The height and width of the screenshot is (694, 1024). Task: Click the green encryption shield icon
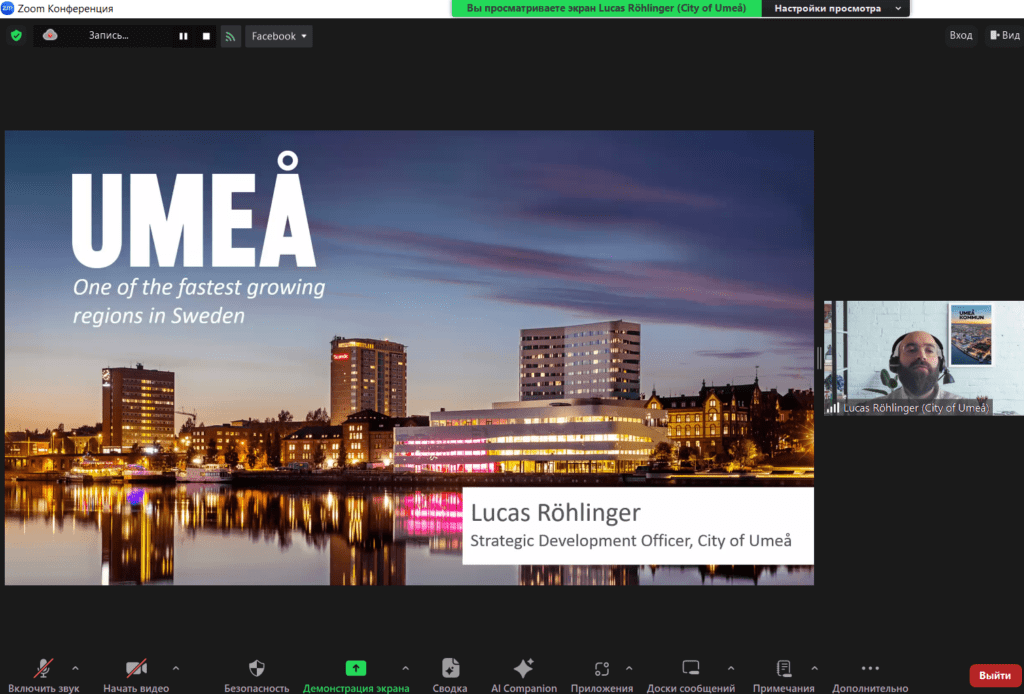(16, 36)
